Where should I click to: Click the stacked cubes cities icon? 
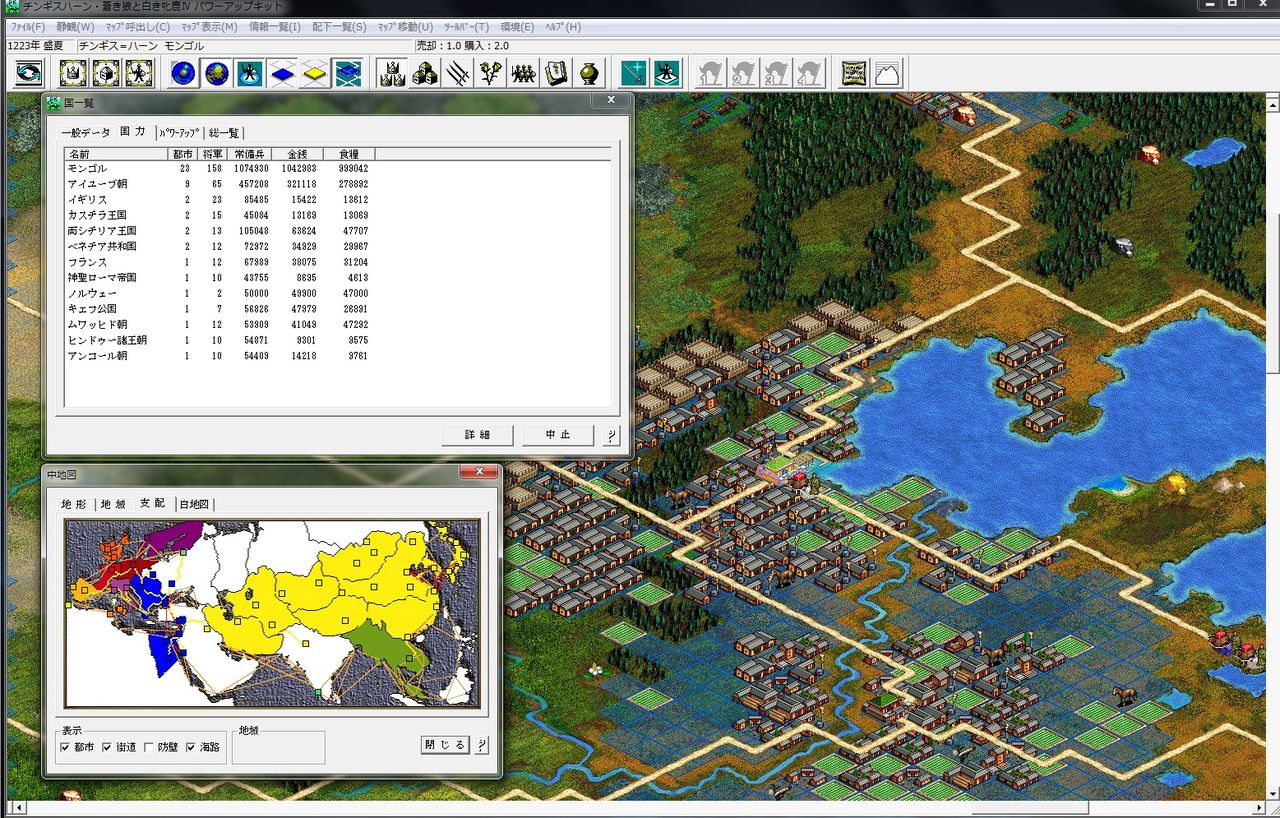pyautogui.click(x=425, y=73)
